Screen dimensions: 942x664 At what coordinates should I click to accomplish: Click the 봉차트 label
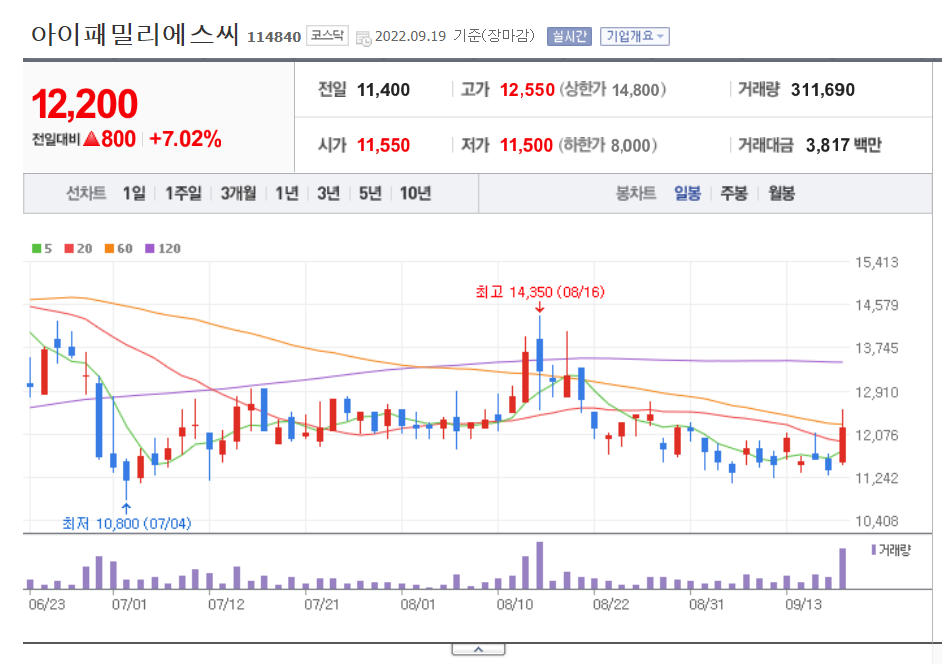click(636, 193)
